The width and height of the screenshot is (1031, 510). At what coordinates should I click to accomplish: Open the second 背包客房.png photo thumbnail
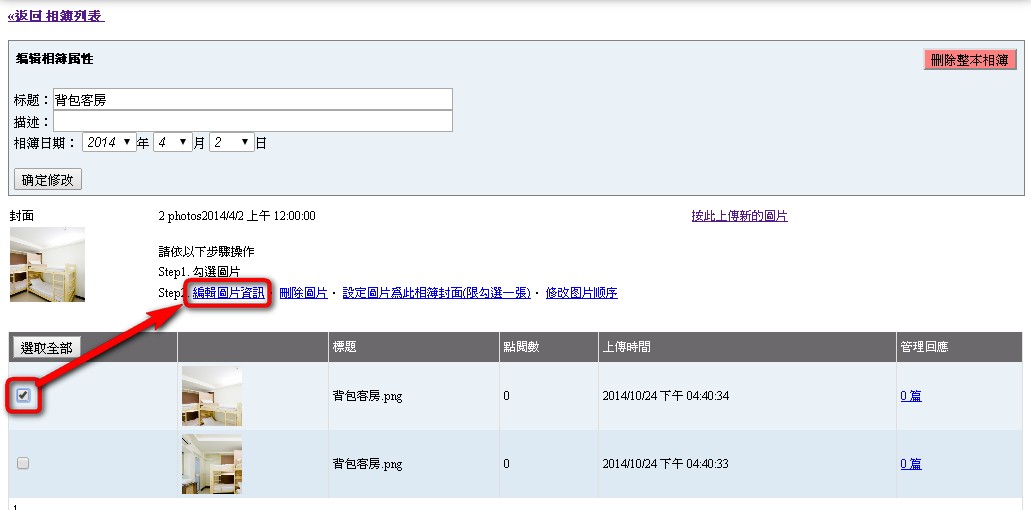211,464
